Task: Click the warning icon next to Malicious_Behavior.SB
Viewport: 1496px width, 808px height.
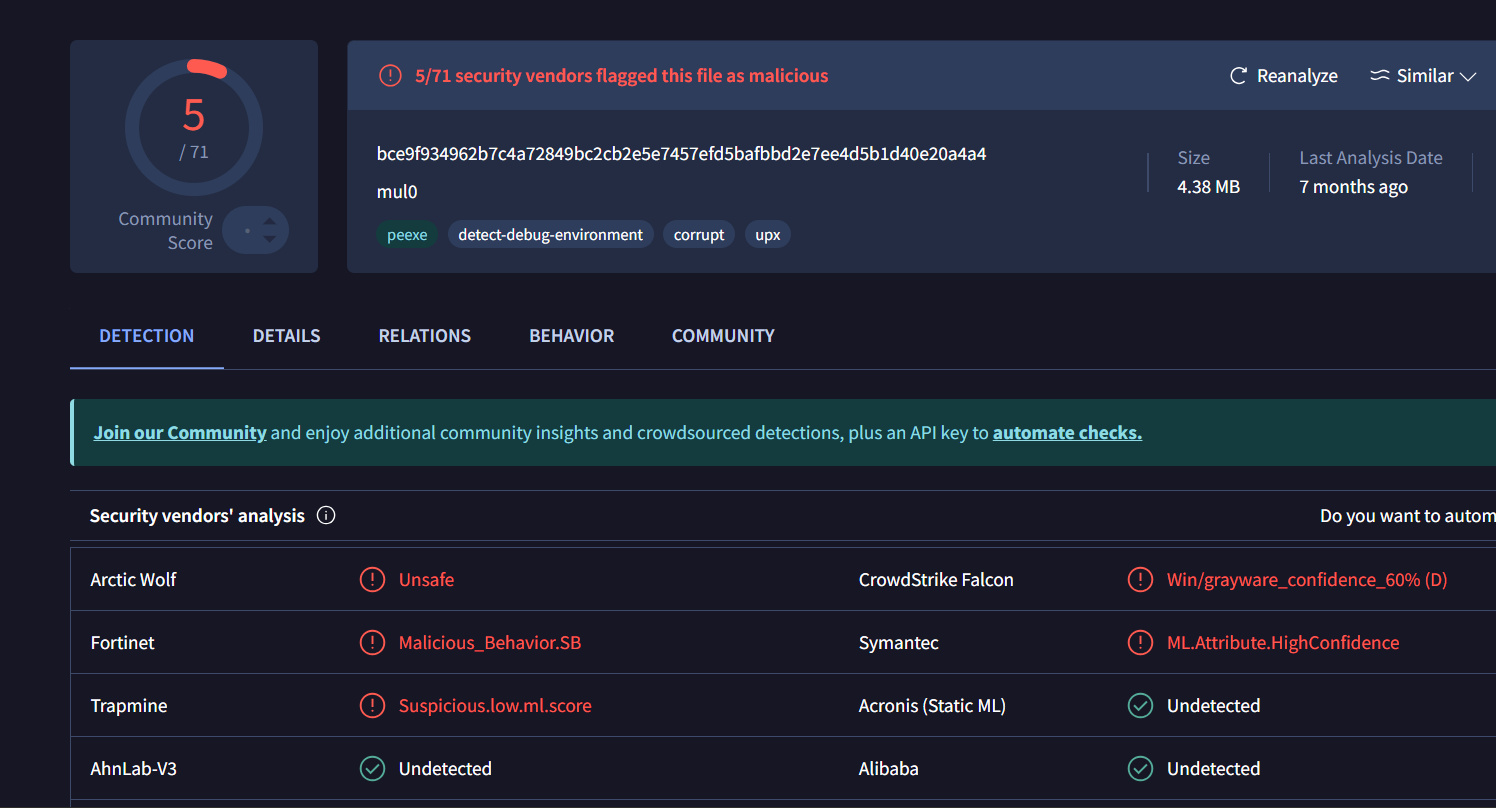Action: point(372,643)
